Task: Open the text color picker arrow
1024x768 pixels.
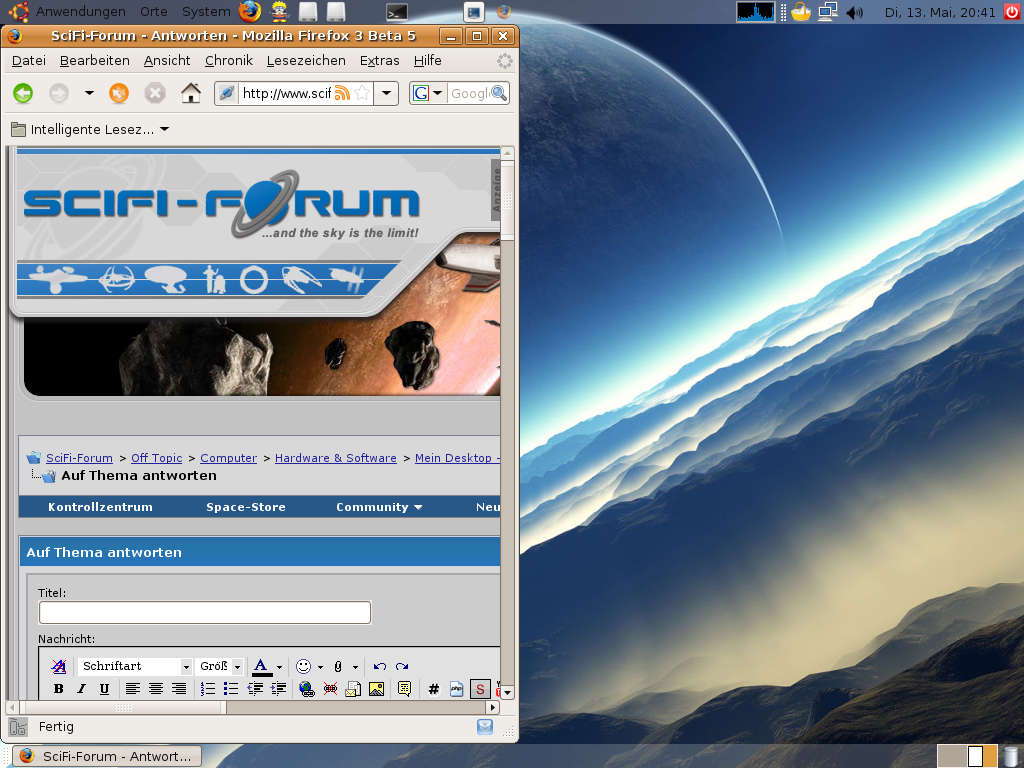Action: pos(279,667)
